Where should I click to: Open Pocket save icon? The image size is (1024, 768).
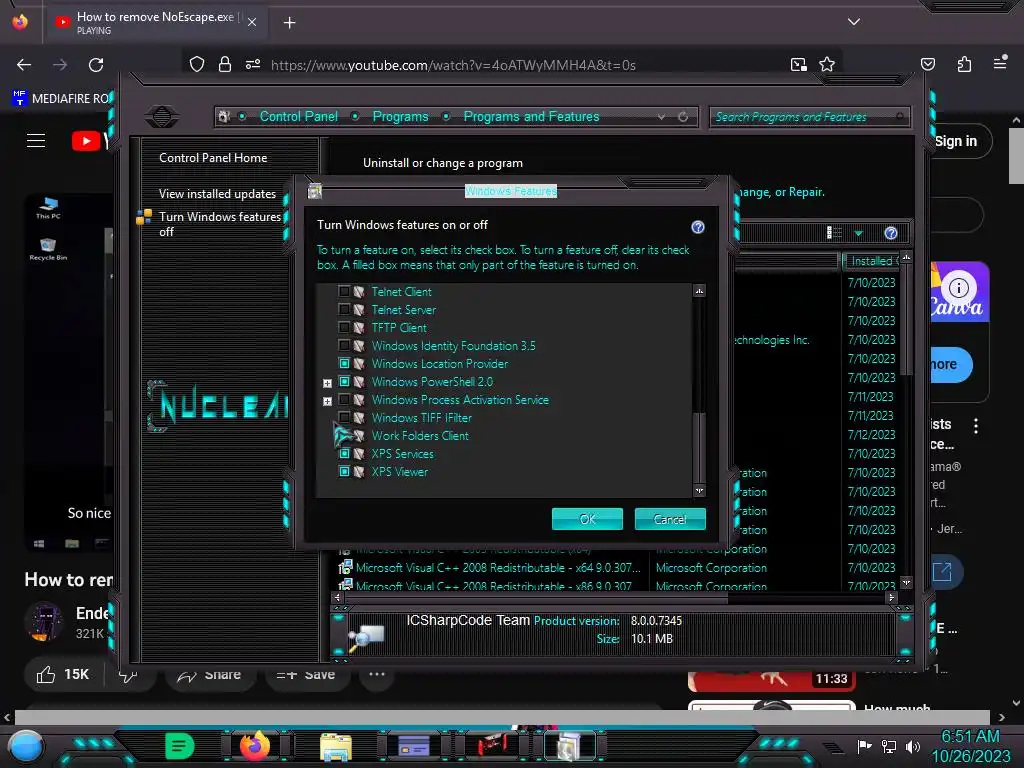click(x=927, y=64)
